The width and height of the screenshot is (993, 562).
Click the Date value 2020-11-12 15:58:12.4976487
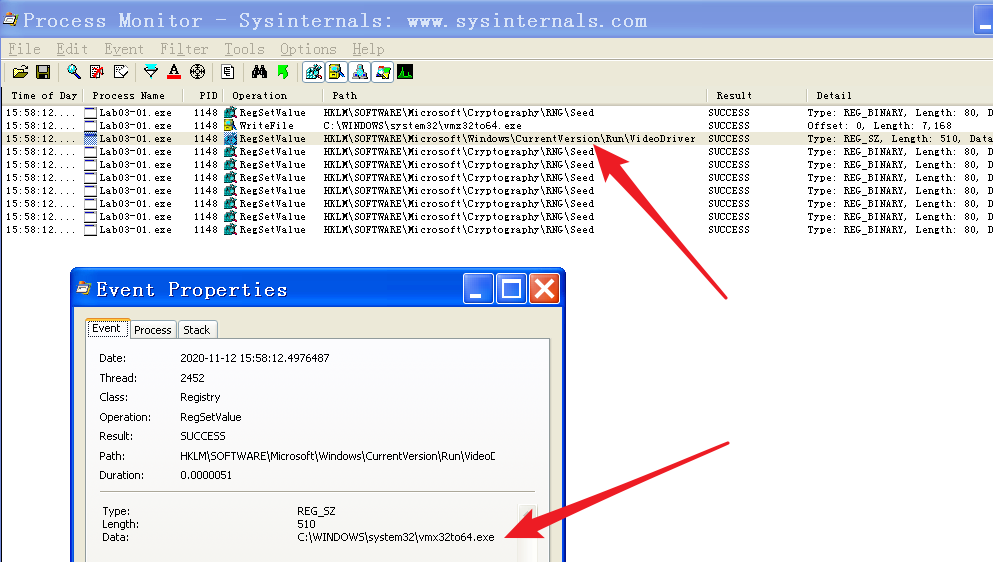tap(255, 358)
